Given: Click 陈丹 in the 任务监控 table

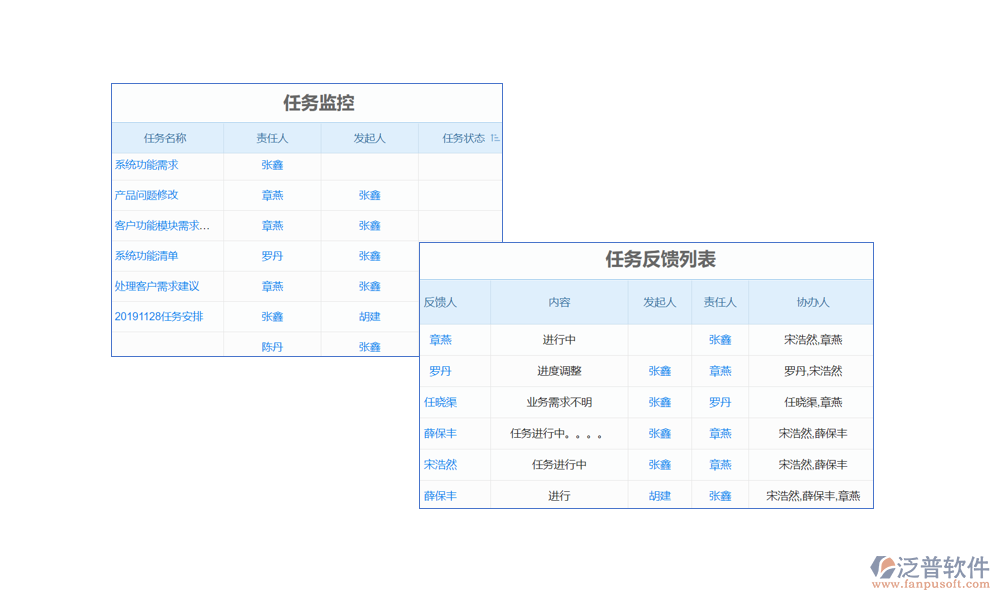Looking at the screenshot, I should click(x=272, y=347).
